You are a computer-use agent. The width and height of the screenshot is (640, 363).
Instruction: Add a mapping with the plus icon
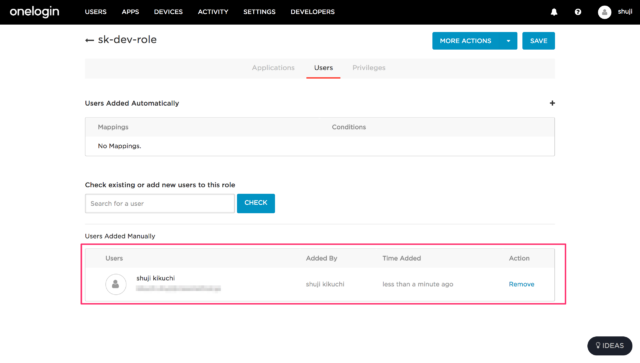552,103
